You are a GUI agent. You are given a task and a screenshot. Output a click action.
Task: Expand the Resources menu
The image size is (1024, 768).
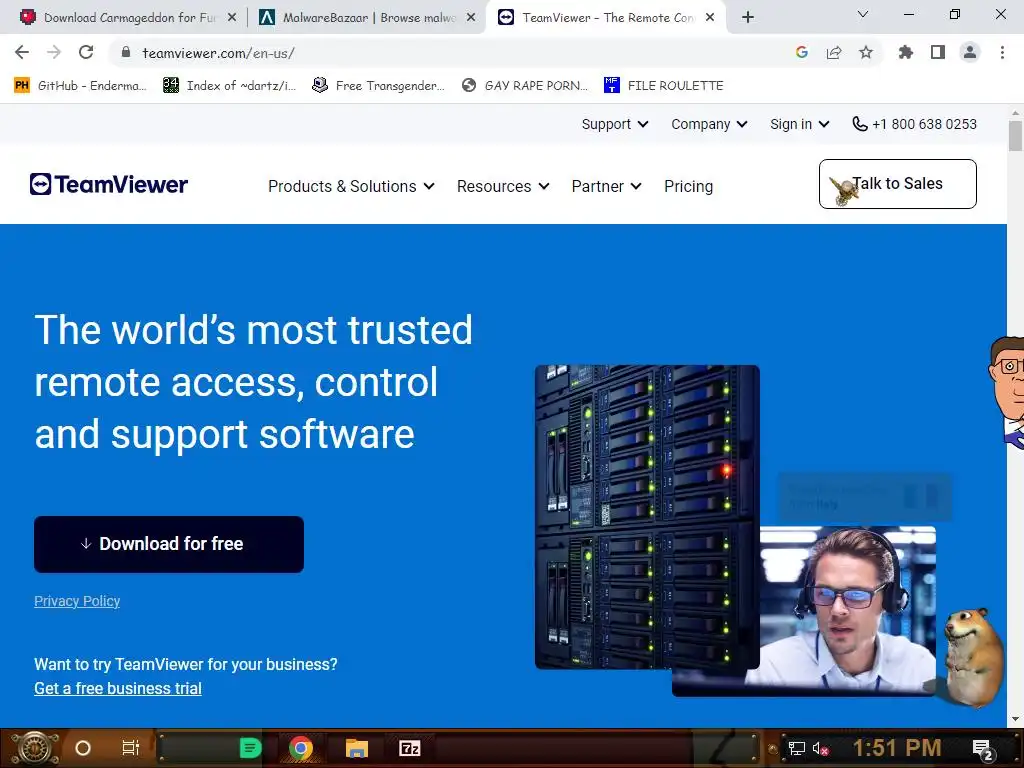point(503,186)
